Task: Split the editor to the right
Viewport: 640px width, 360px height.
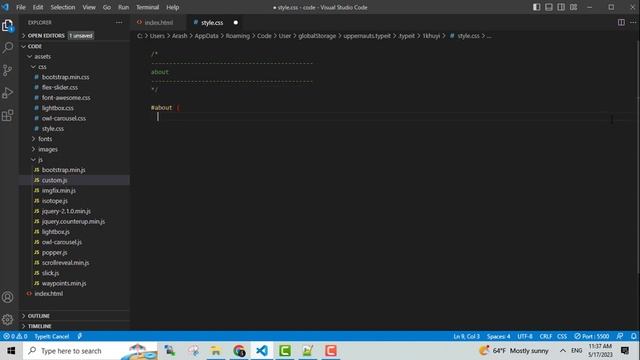Action: (x=621, y=22)
